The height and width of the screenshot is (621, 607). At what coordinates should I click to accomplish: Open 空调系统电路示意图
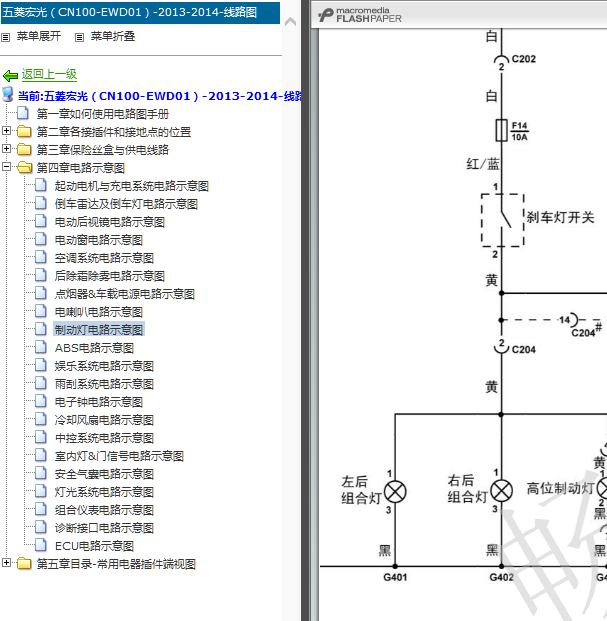point(104,258)
